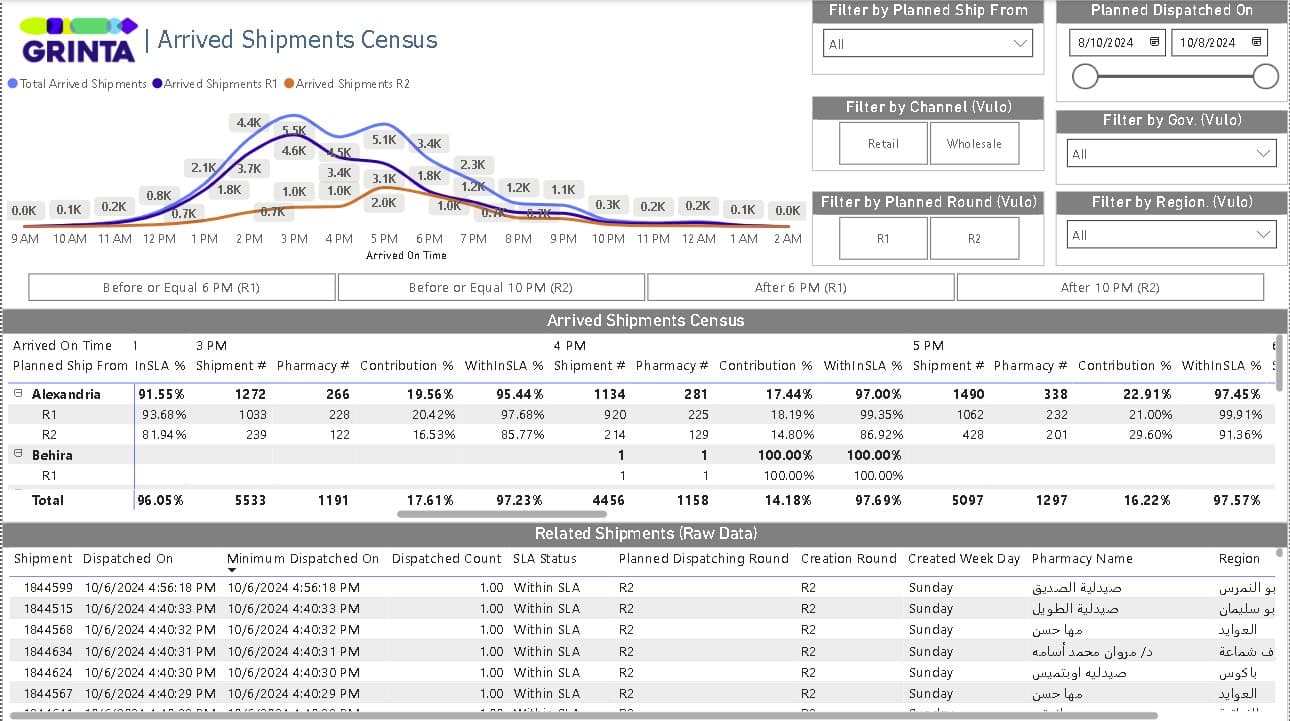
Task: Collapse the Alexandria row group
Action: tap(18, 394)
